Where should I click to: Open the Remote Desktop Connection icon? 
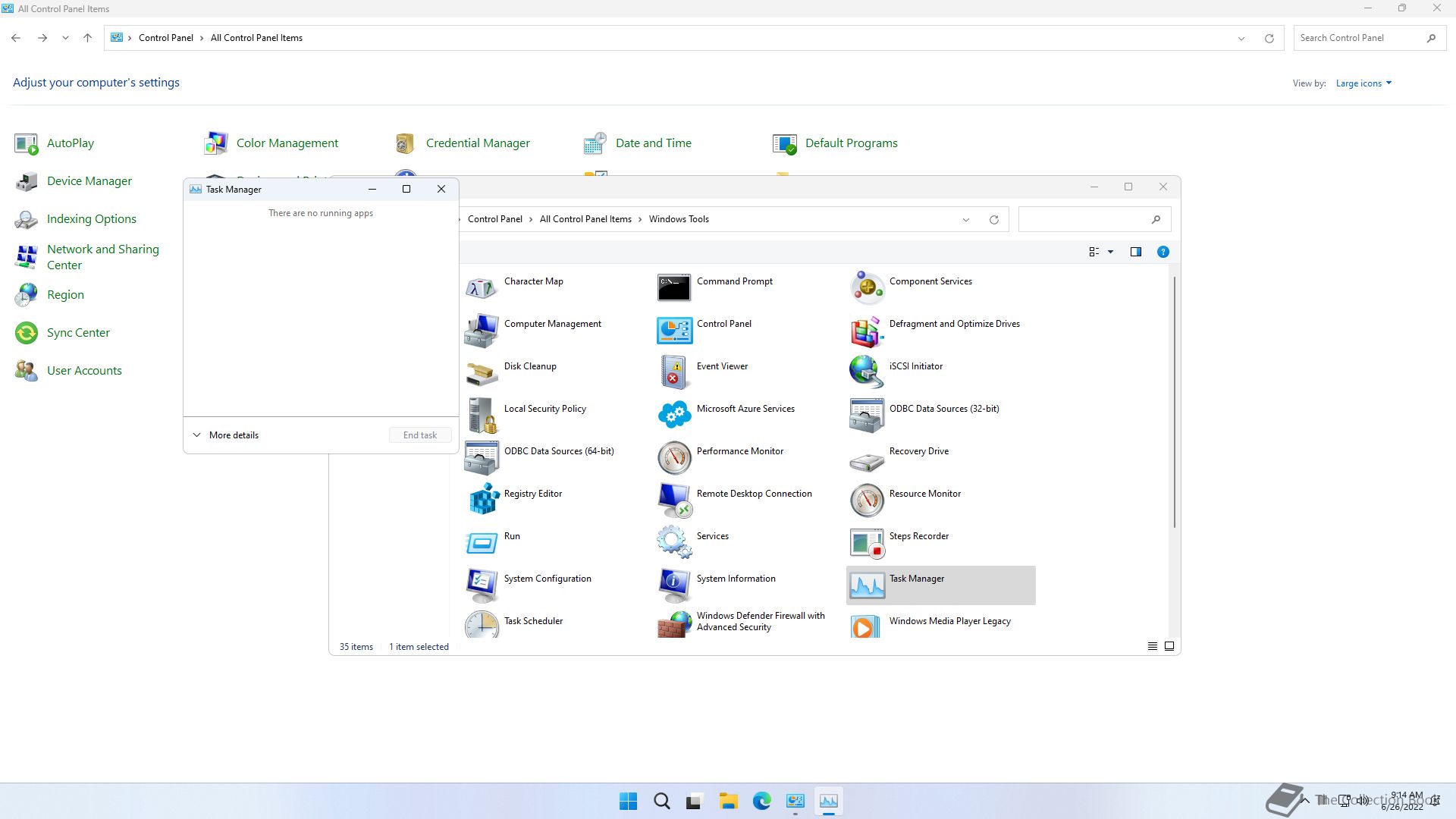point(674,500)
